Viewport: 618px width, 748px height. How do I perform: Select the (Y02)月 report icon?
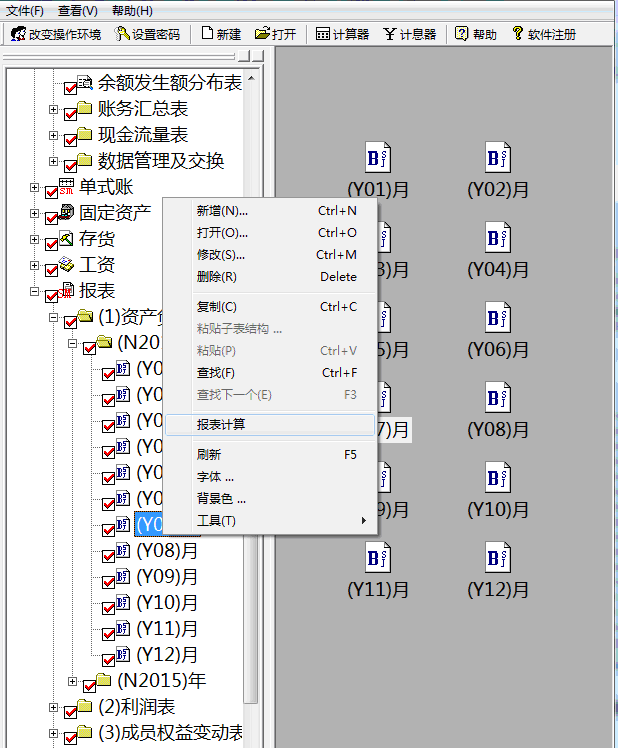(x=497, y=158)
